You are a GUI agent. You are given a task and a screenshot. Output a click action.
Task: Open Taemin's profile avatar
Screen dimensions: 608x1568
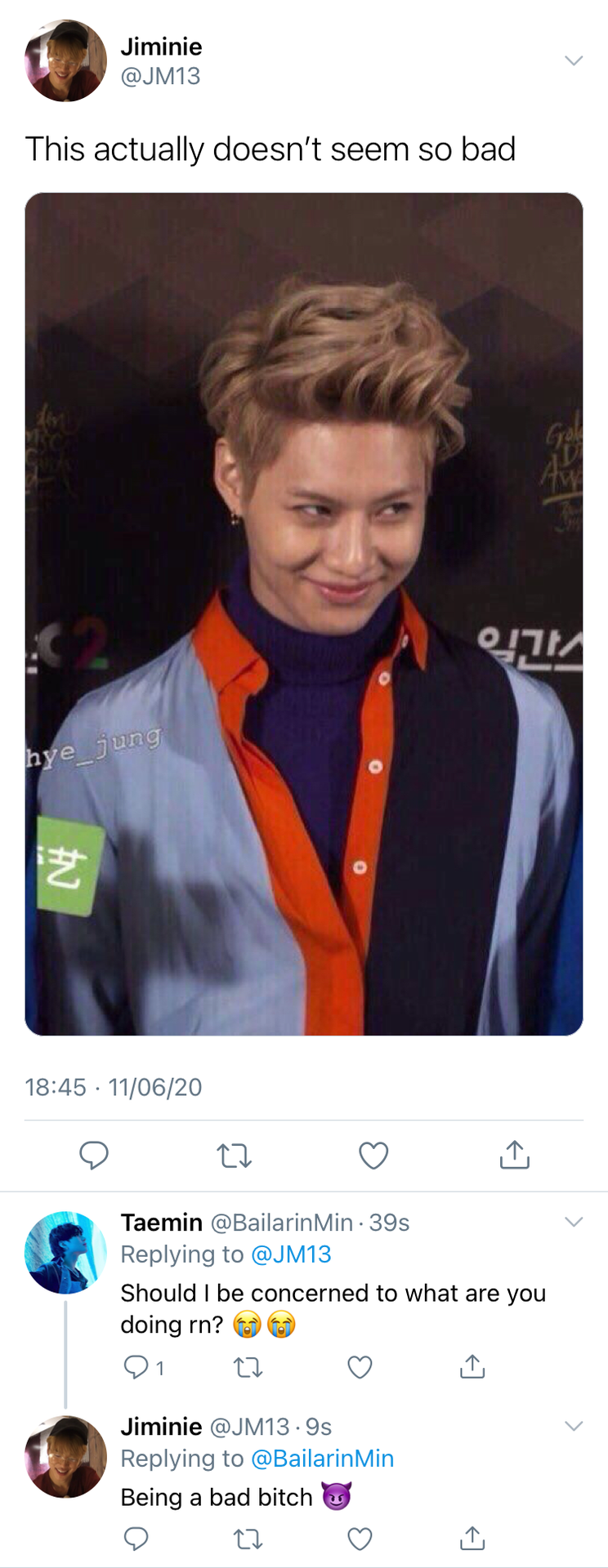tap(65, 1253)
